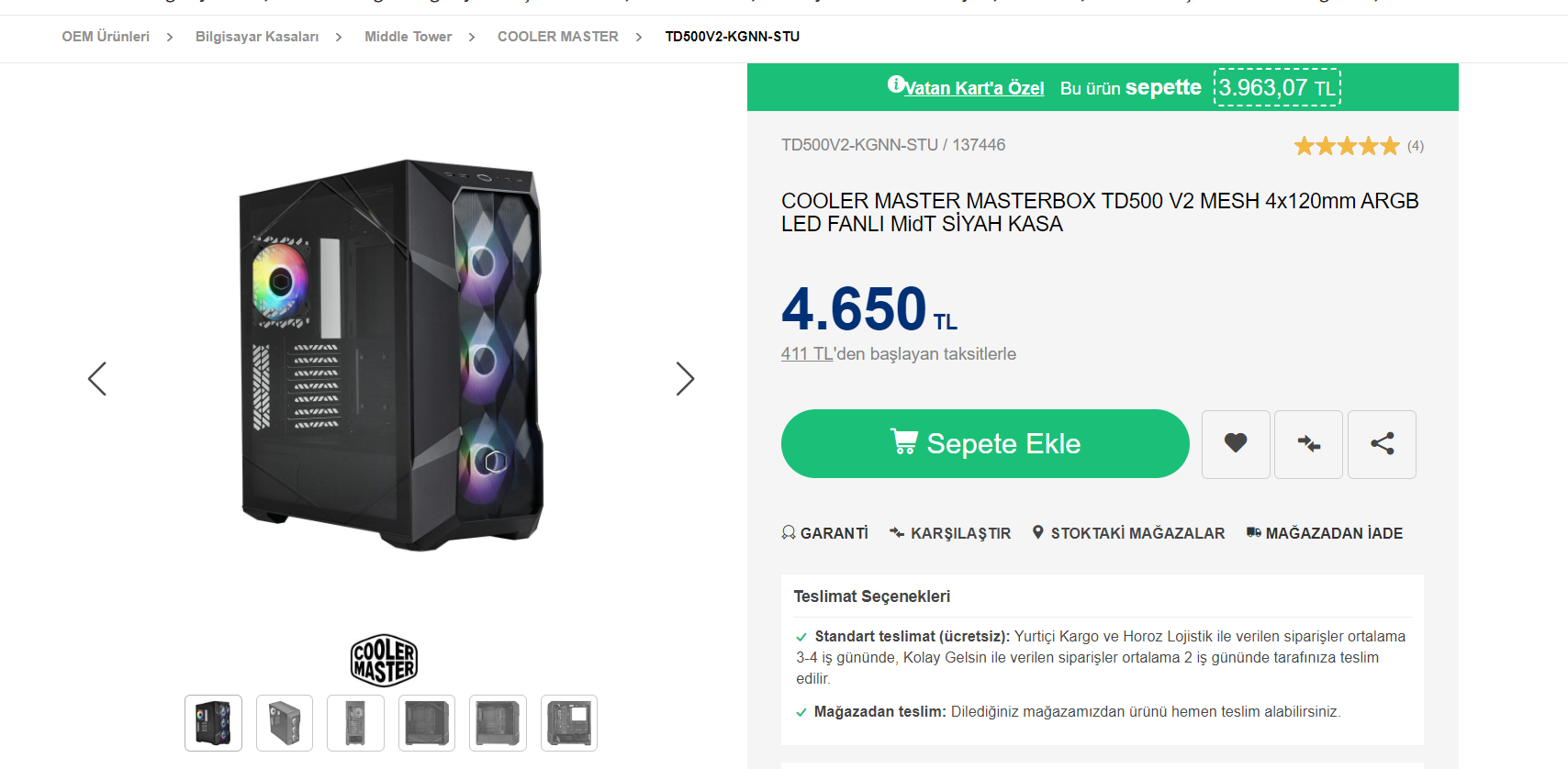Click the Cooler Master brand logo

pos(384,660)
